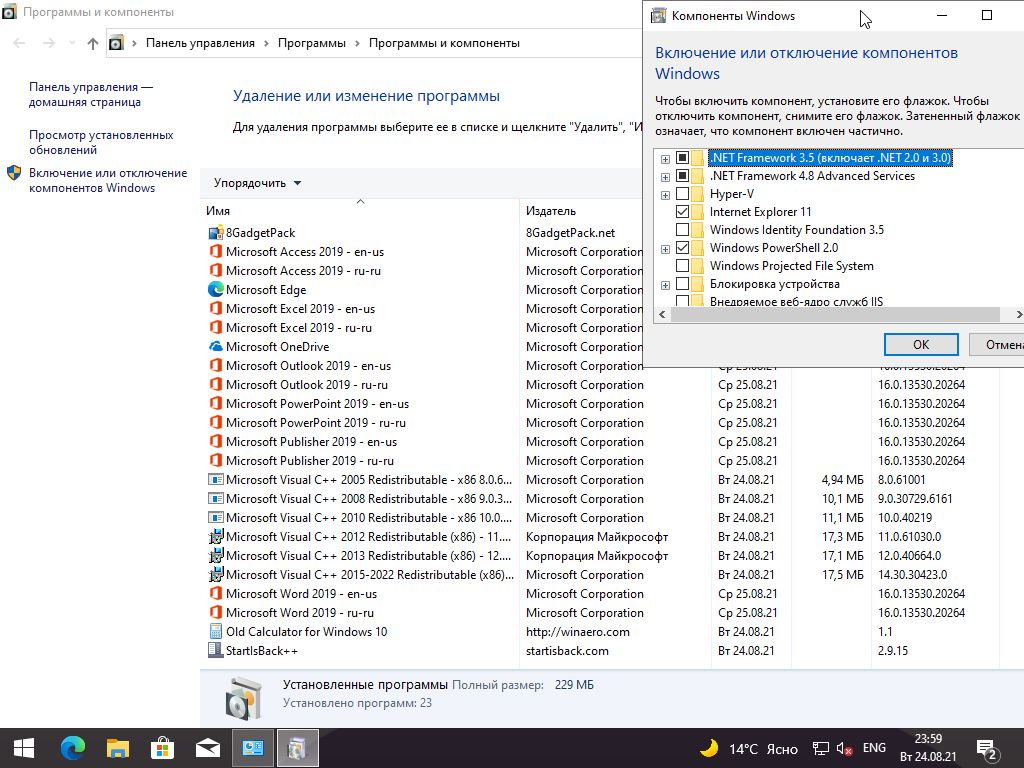Viewport: 1024px width, 768px height.
Task: Click the Microsoft Edge icon in the program list
Action: coord(216,289)
